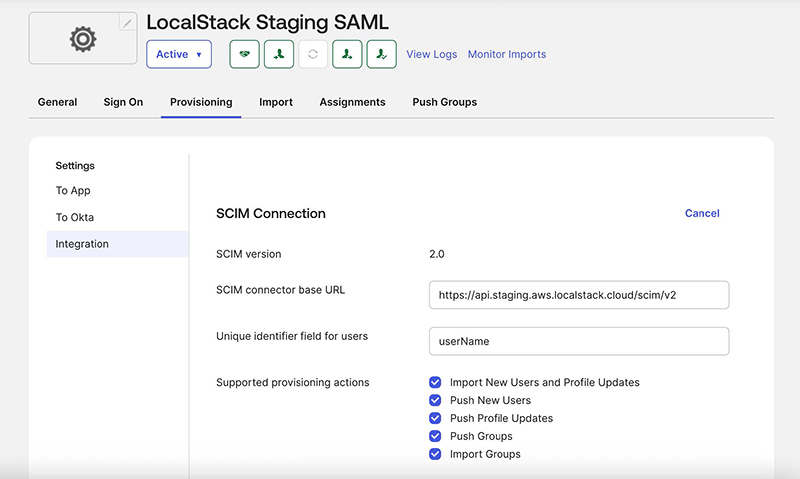The height and width of the screenshot is (479, 800).
Task: Click the gear app logo placeholder
Action: click(83, 39)
